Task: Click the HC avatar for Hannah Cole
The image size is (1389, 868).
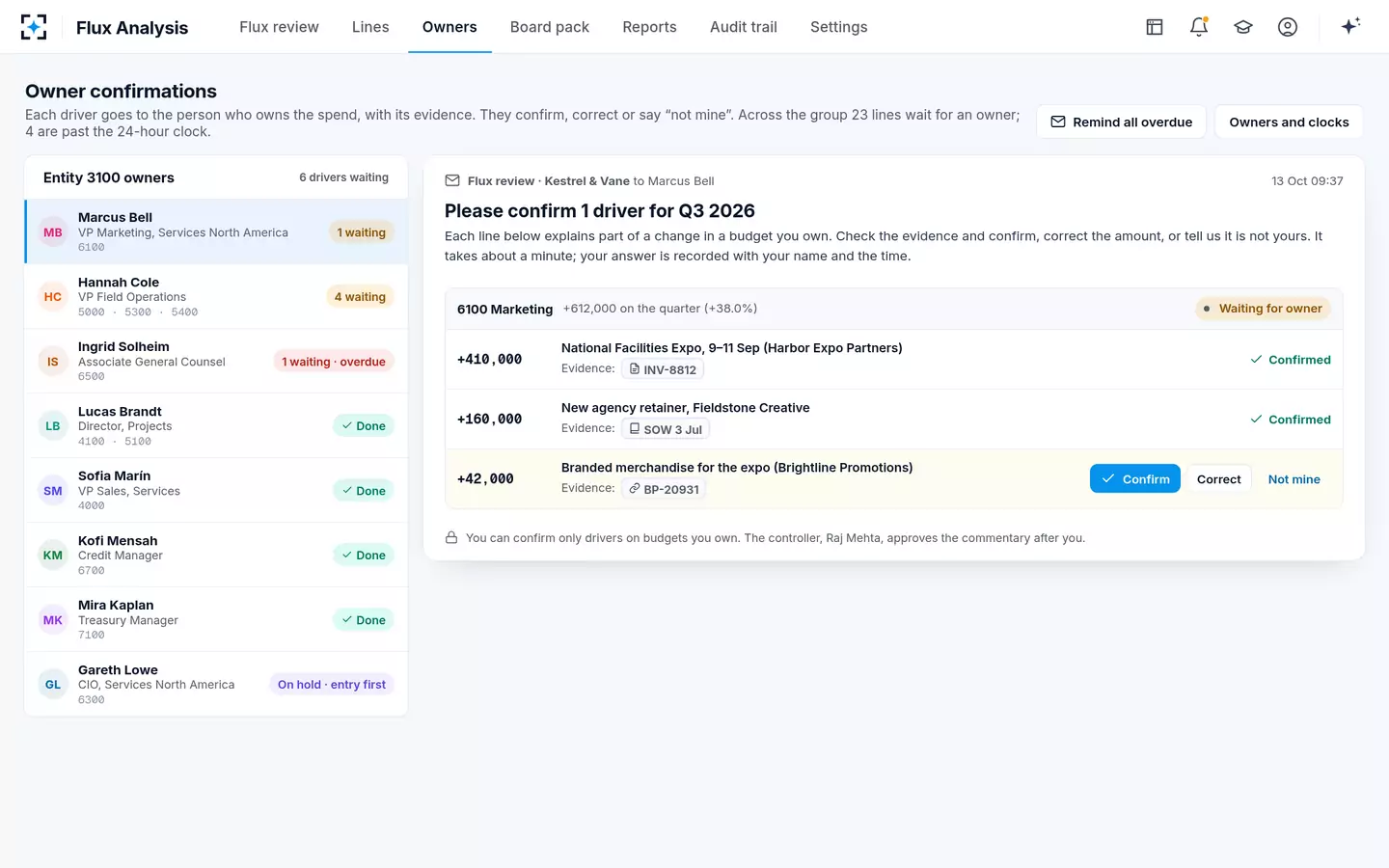Action: (x=53, y=297)
